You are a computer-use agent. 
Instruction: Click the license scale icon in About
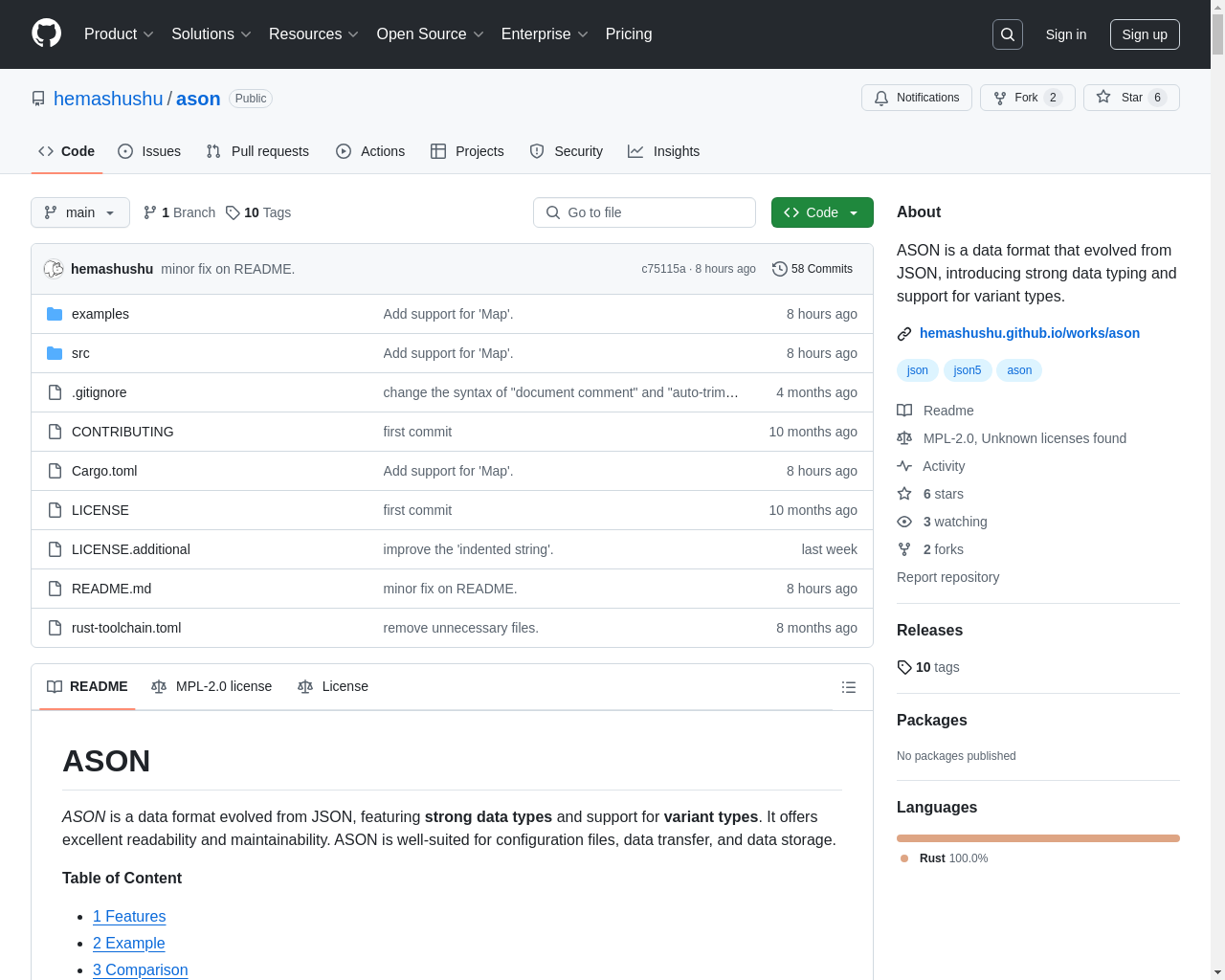[904, 438]
